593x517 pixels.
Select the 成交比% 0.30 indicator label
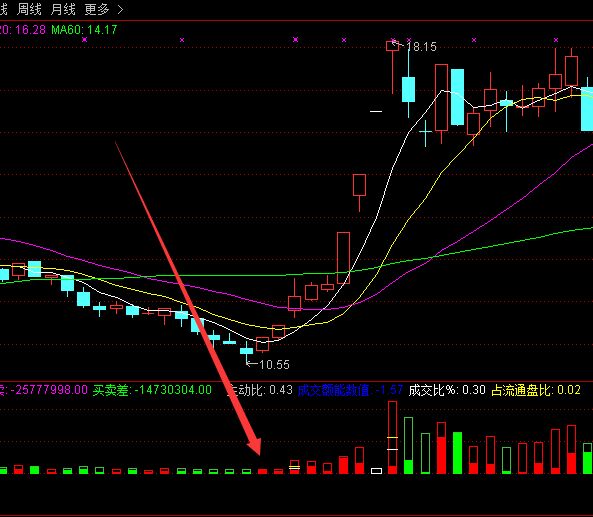447,390
